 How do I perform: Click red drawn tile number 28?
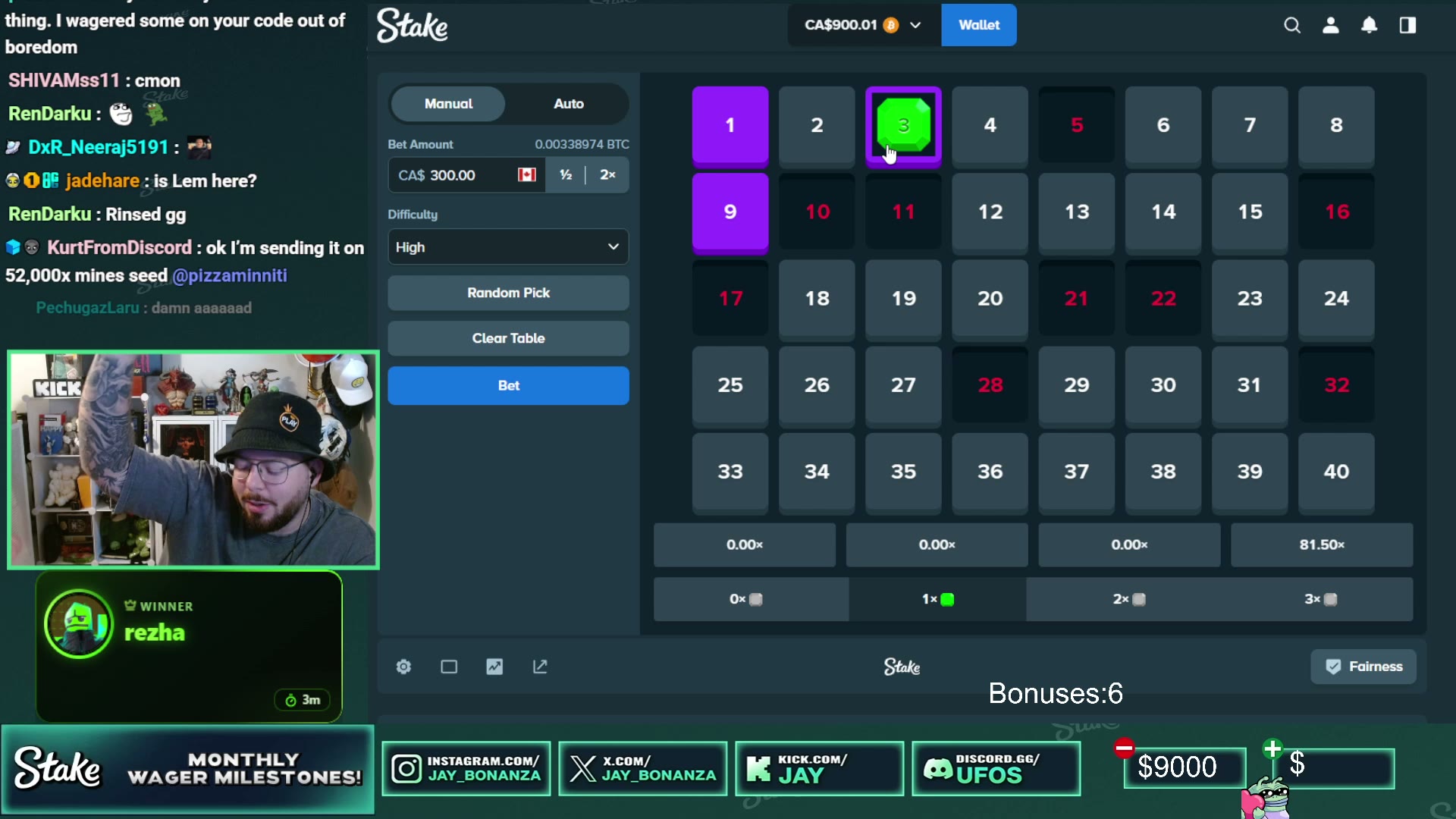pos(990,385)
